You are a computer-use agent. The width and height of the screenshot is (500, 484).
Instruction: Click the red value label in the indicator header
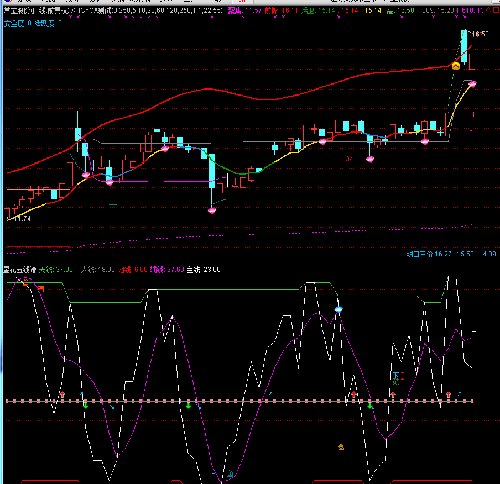133,269
